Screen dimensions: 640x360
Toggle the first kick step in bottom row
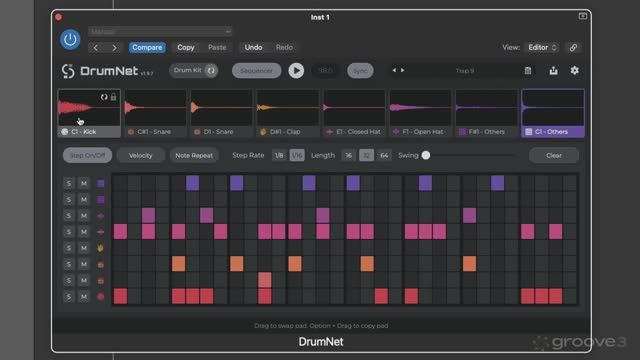click(x=120, y=296)
